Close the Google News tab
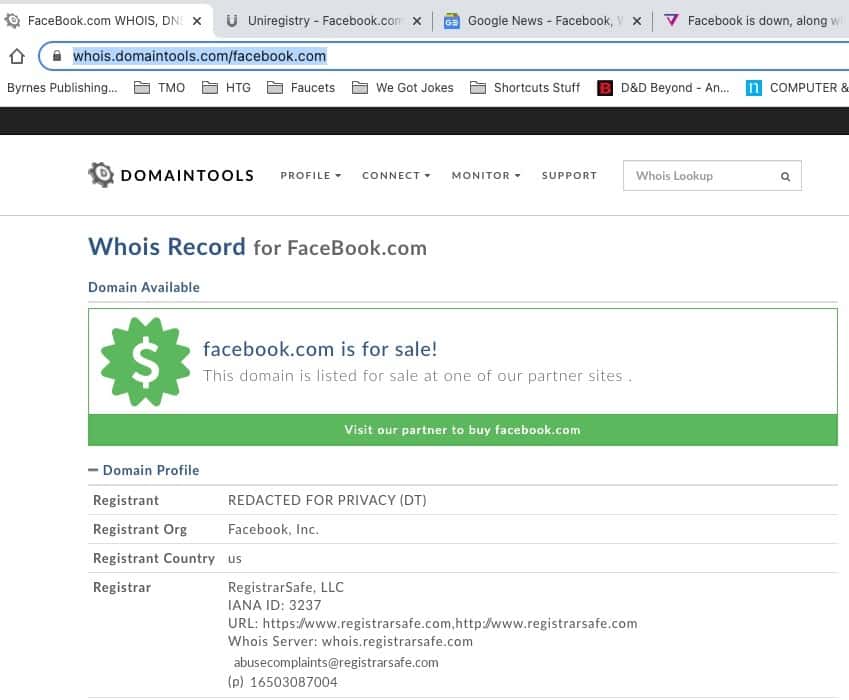 [x=636, y=20]
